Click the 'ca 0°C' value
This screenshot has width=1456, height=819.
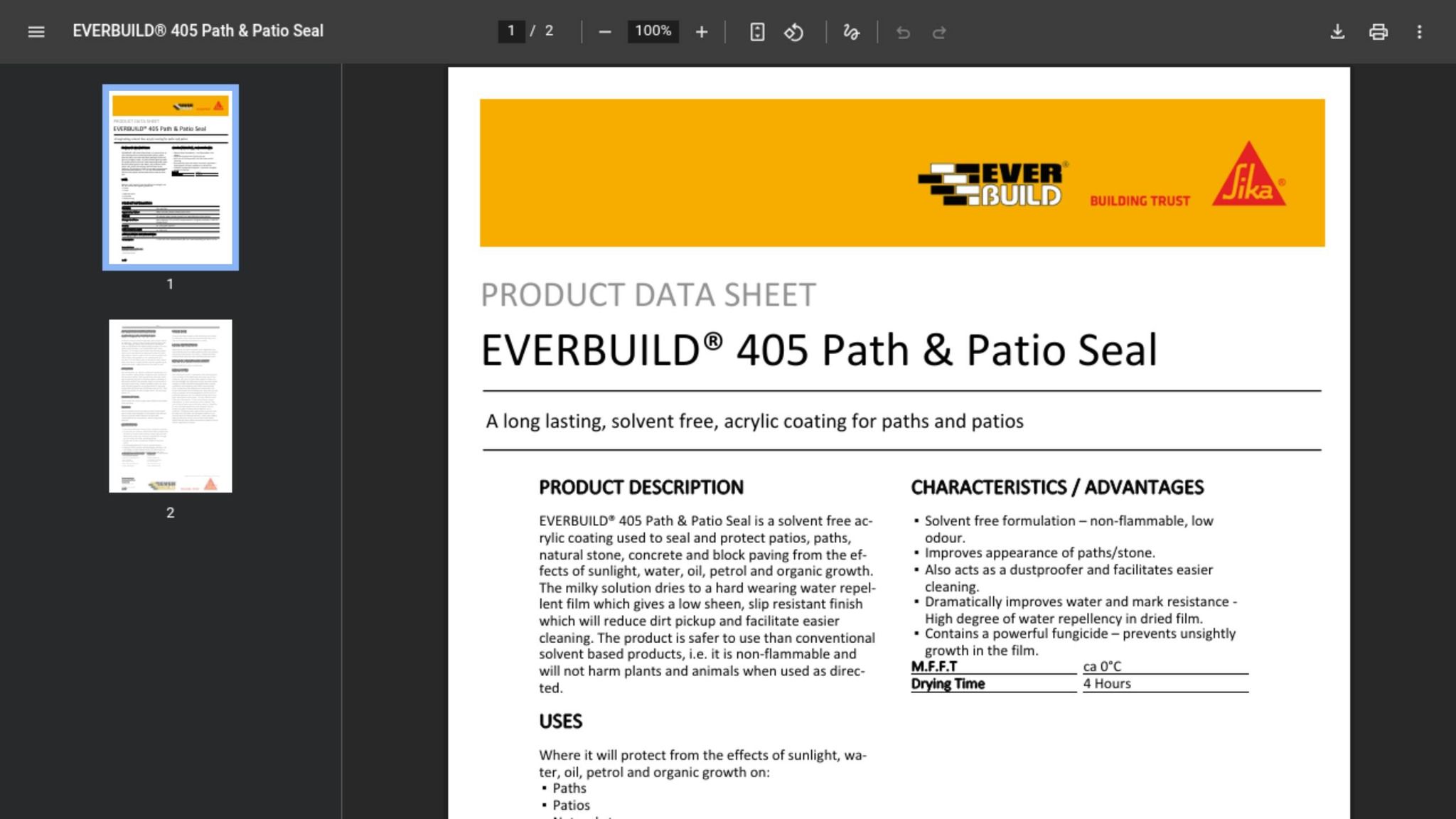1102,667
